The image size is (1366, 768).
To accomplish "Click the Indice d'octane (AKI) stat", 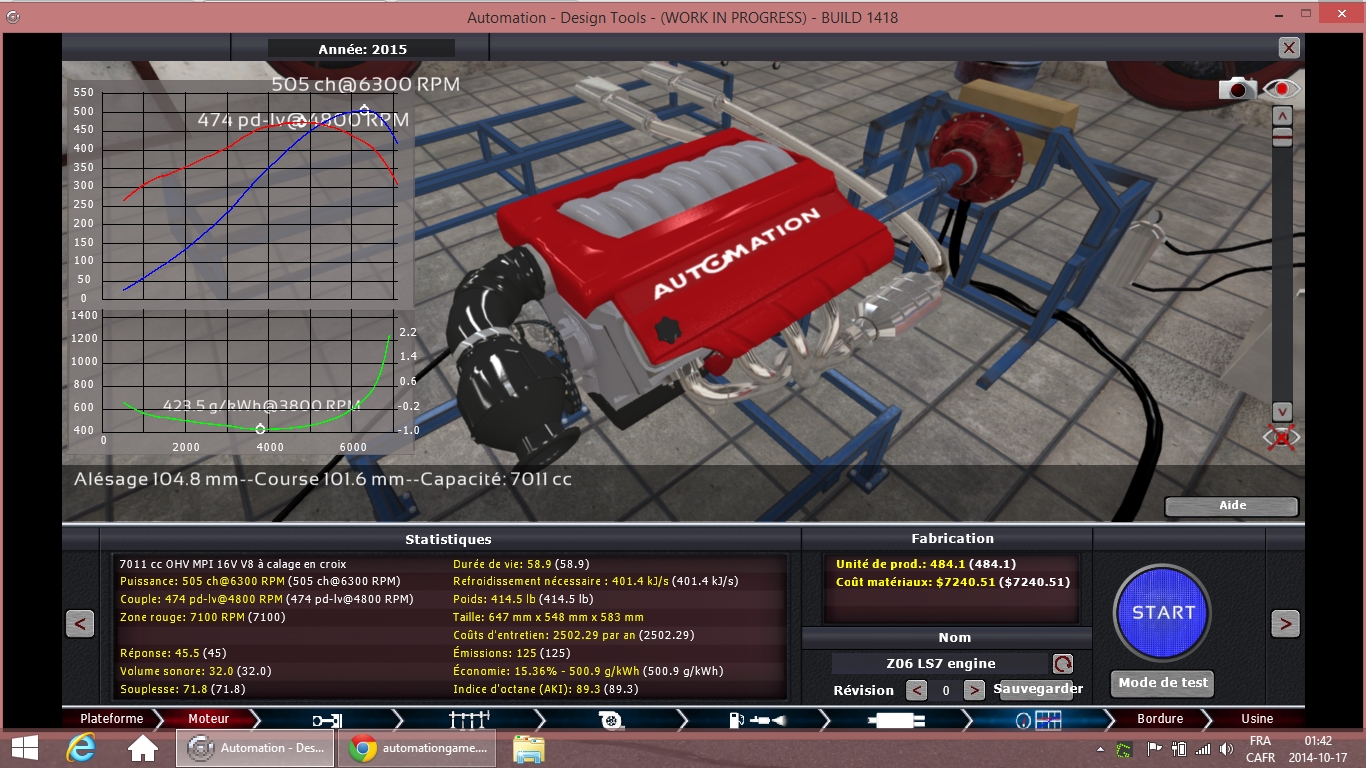I will 545,689.
